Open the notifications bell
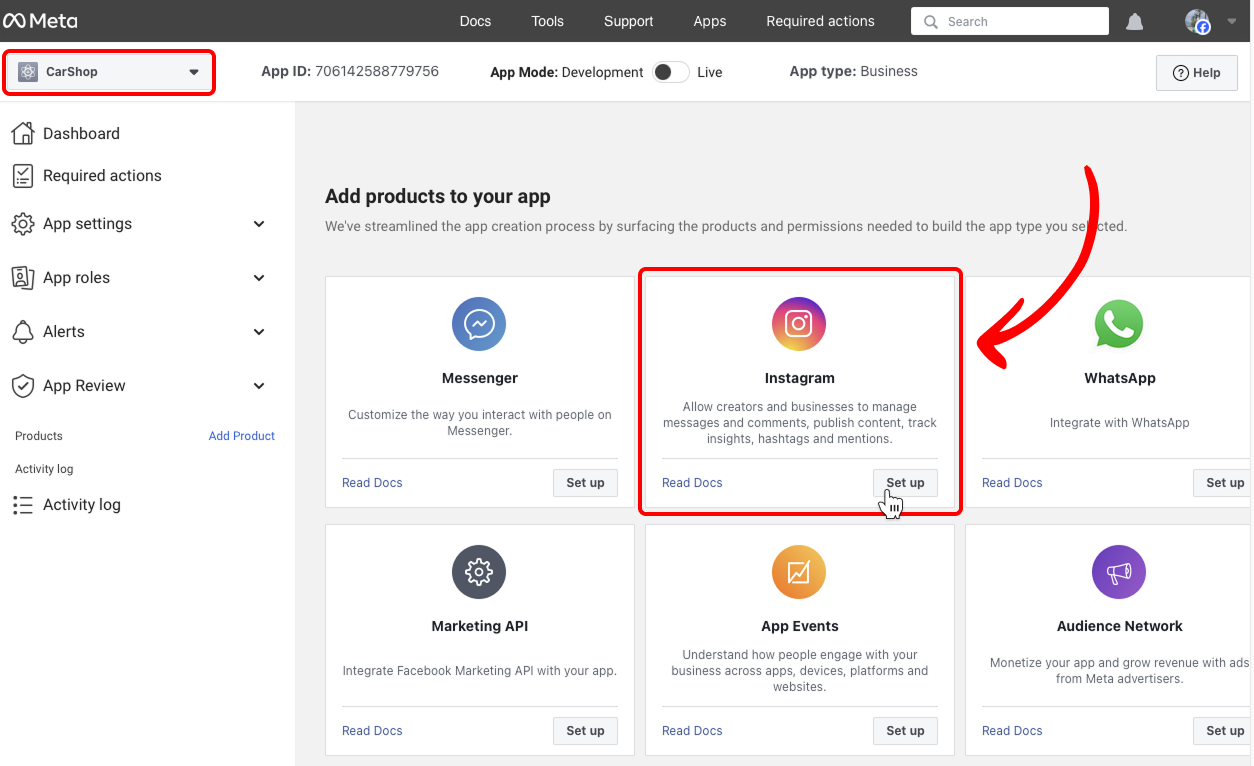 click(1135, 21)
